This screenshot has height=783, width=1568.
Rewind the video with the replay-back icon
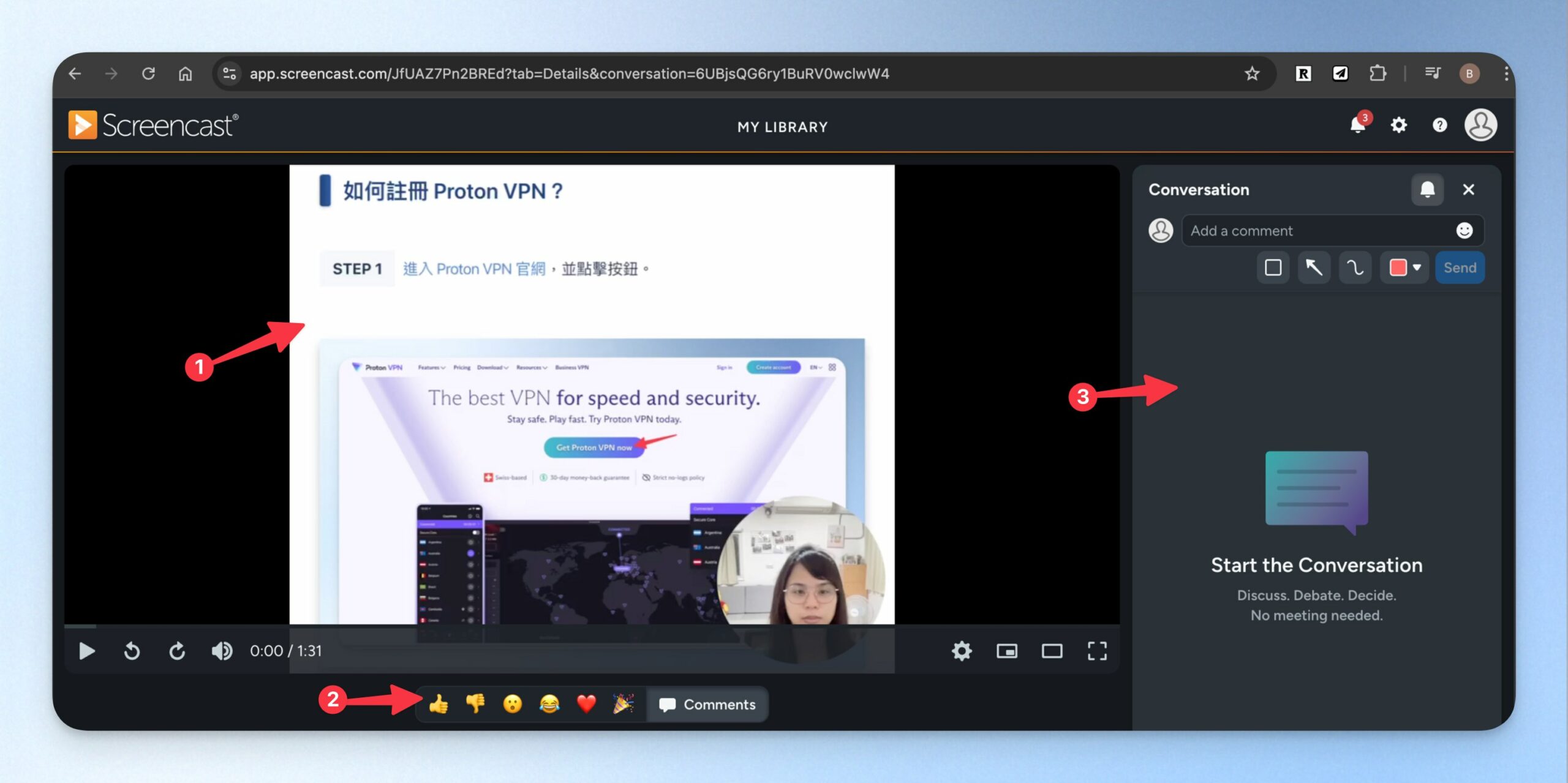point(132,651)
